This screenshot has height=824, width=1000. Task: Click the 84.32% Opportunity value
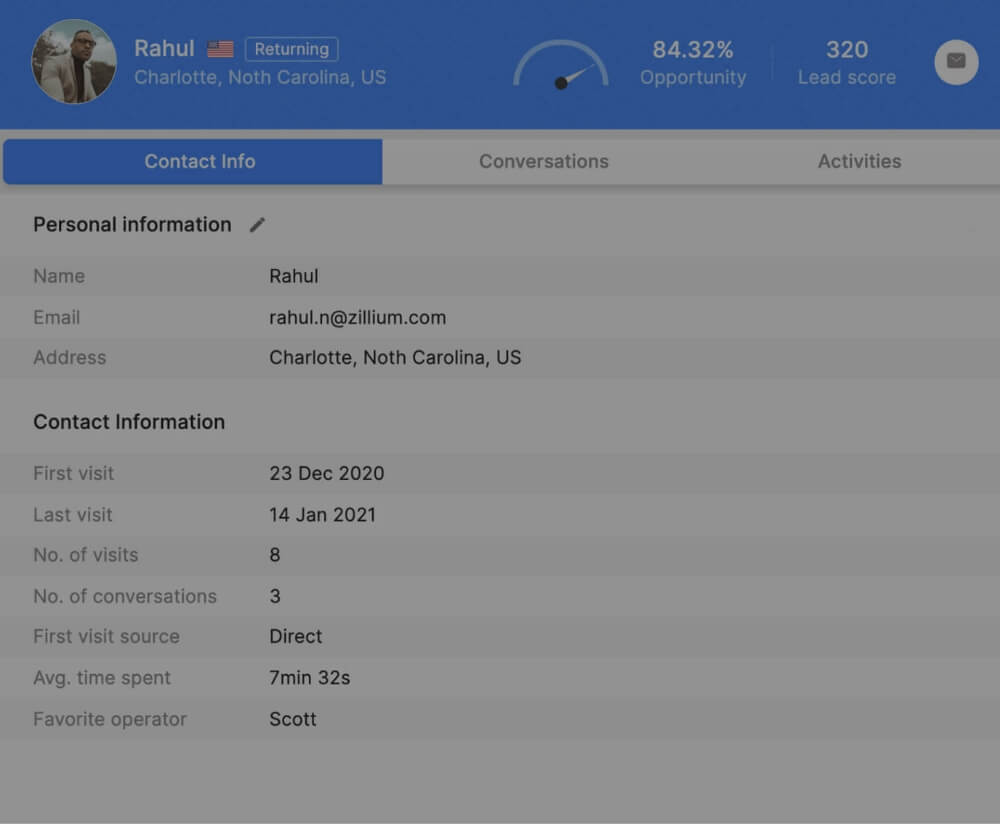coord(693,50)
